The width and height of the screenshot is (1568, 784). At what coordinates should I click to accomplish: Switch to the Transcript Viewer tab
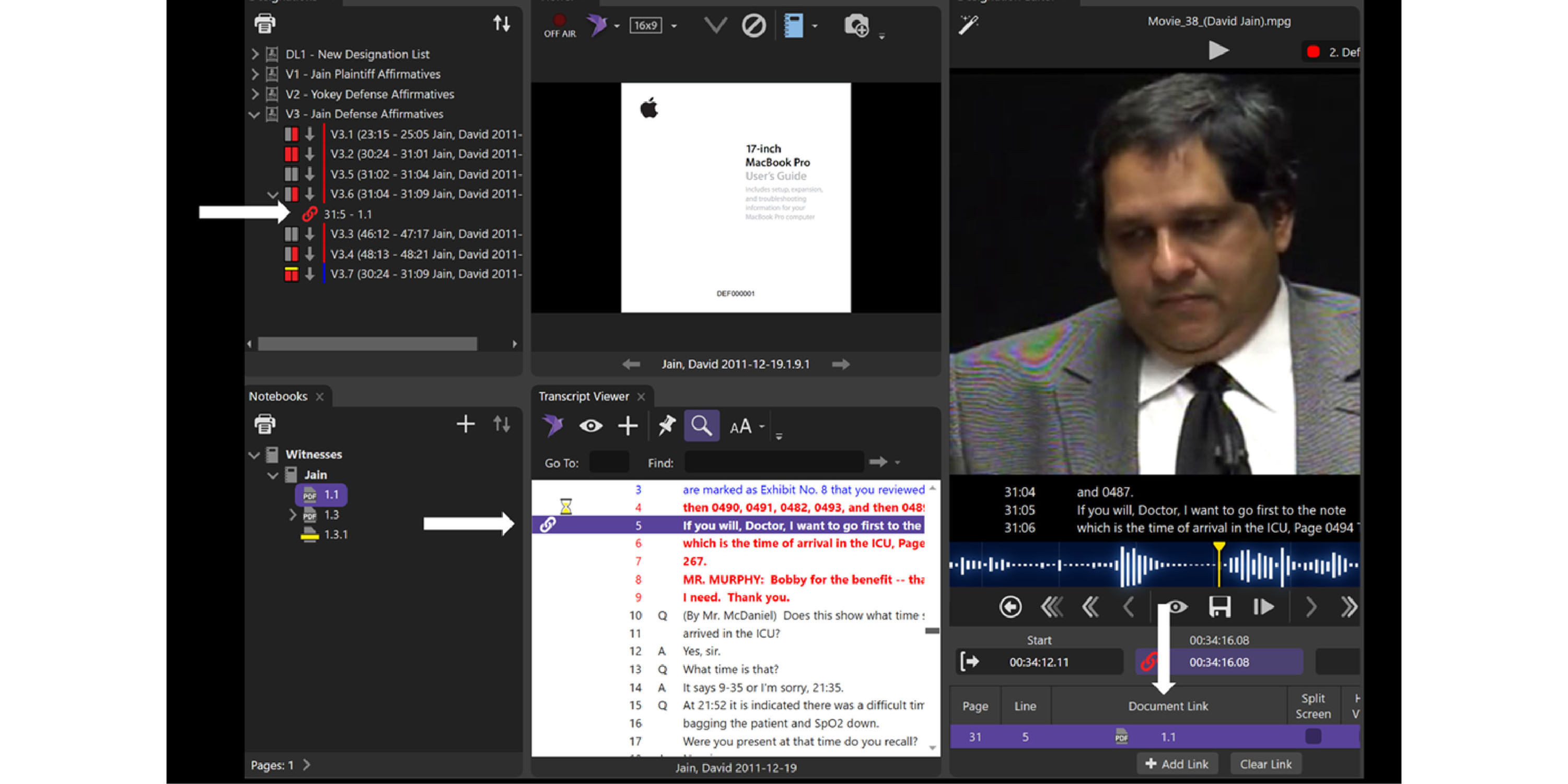click(583, 396)
